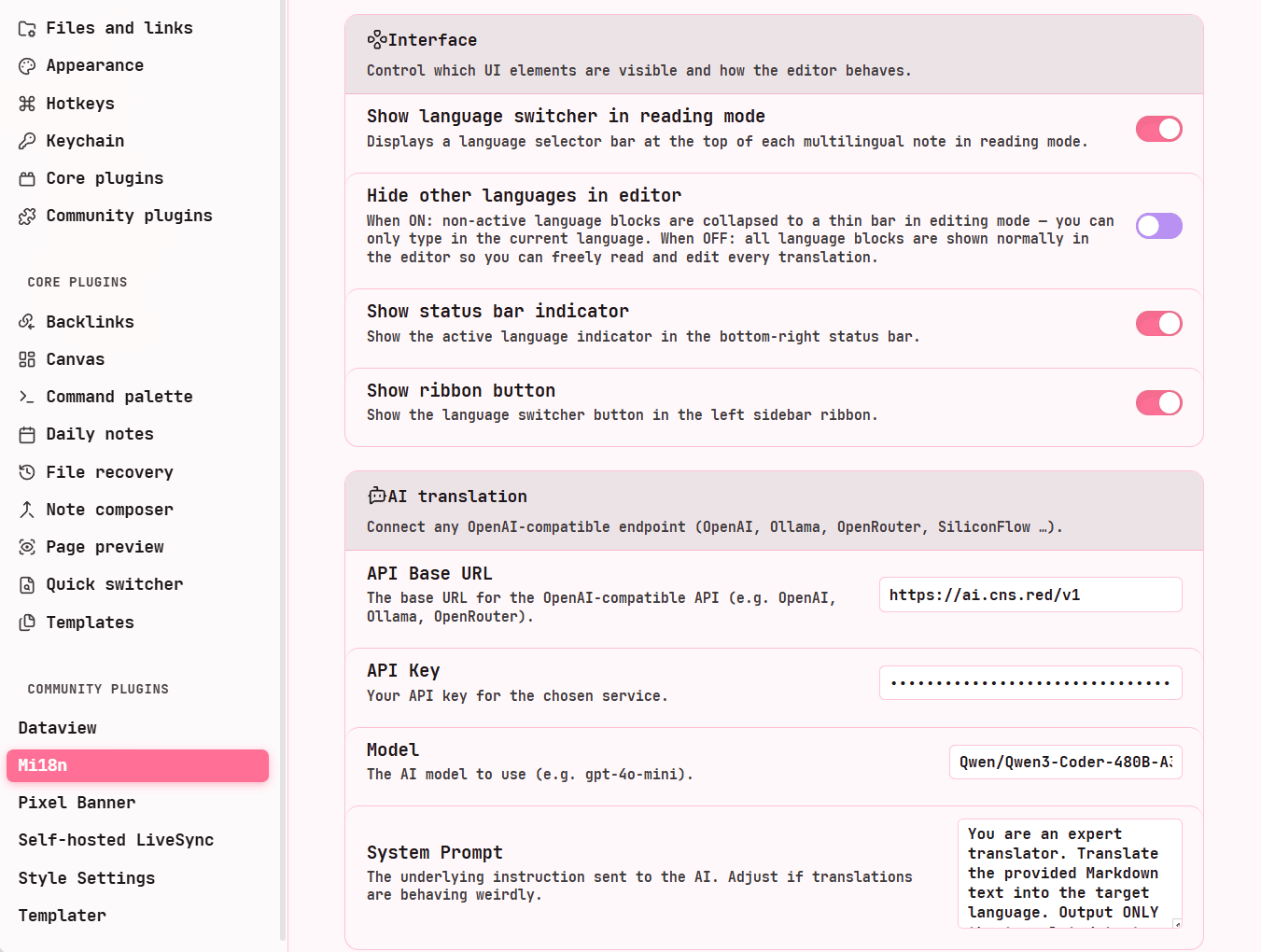Click the Files and links folder icon

(x=27, y=29)
